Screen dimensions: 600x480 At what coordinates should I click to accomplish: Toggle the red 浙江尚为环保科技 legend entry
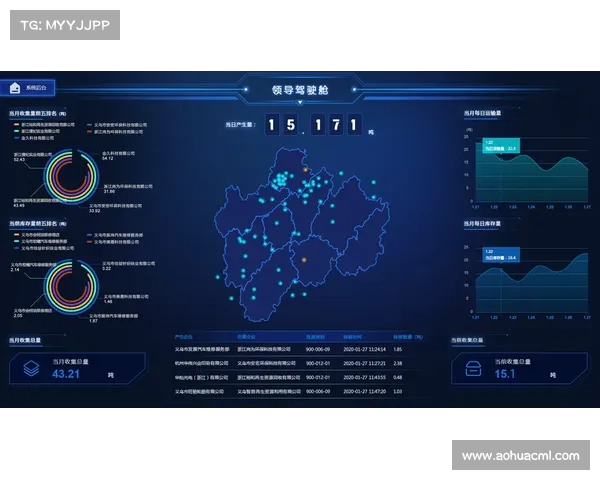pyautogui.click(x=115, y=132)
